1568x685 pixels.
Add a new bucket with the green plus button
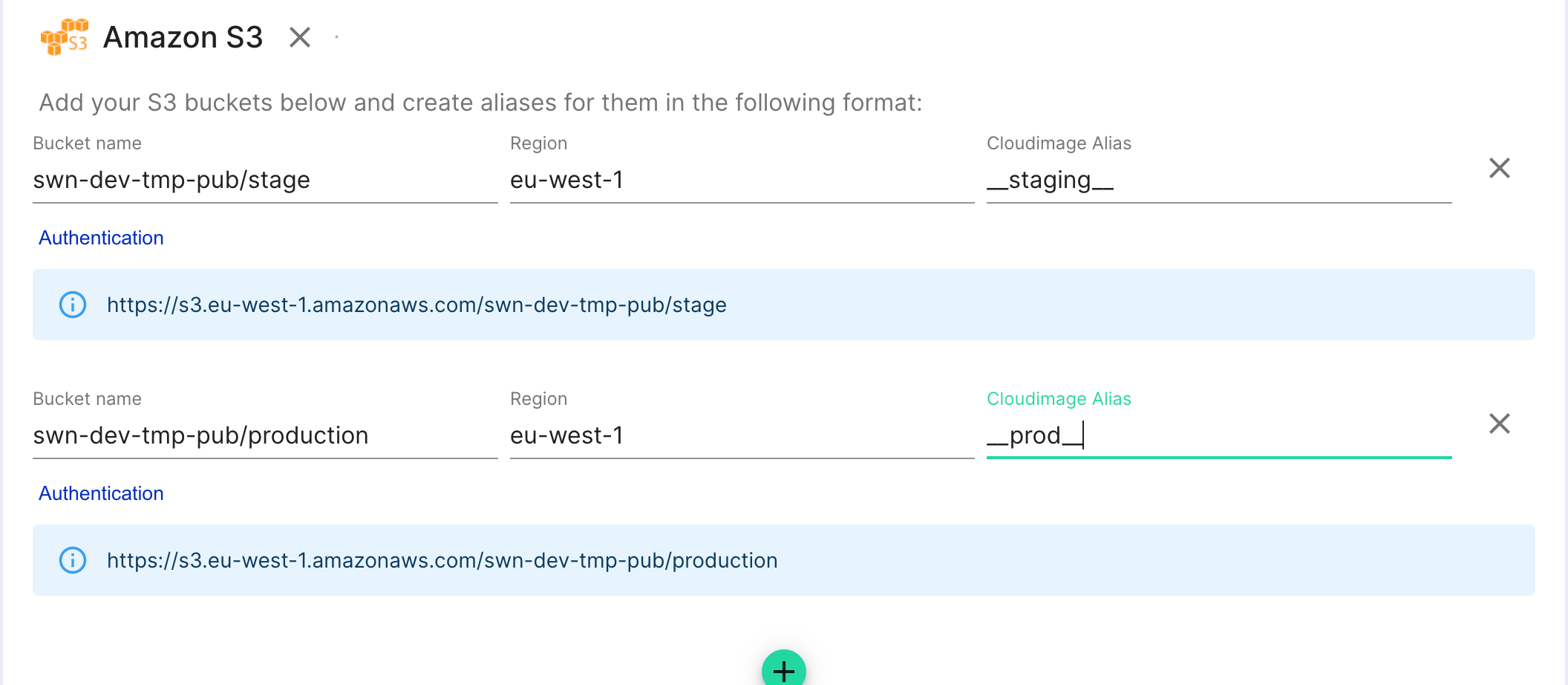(783, 670)
